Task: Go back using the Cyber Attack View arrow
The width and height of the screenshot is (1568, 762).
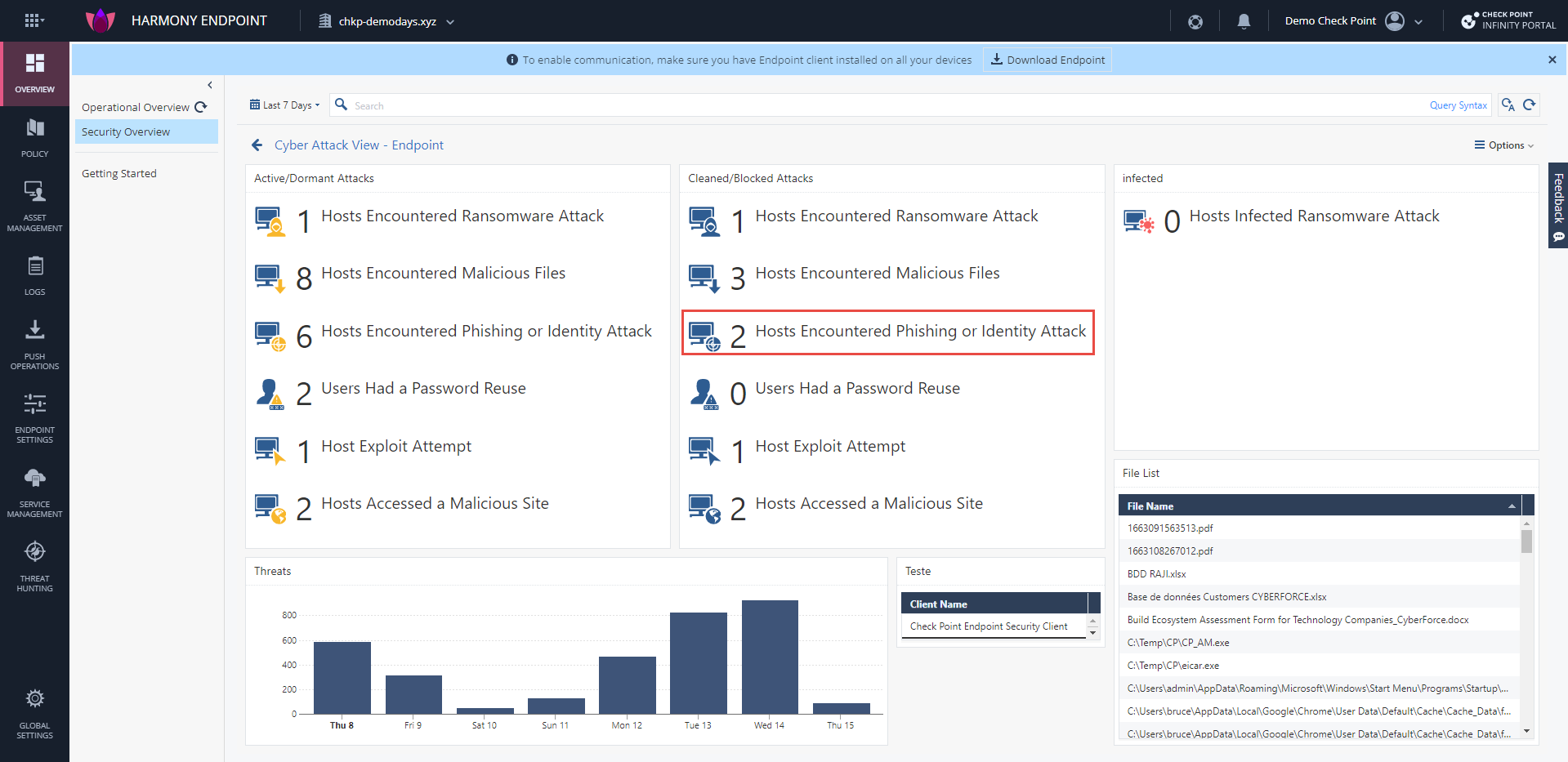Action: pos(257,145)
